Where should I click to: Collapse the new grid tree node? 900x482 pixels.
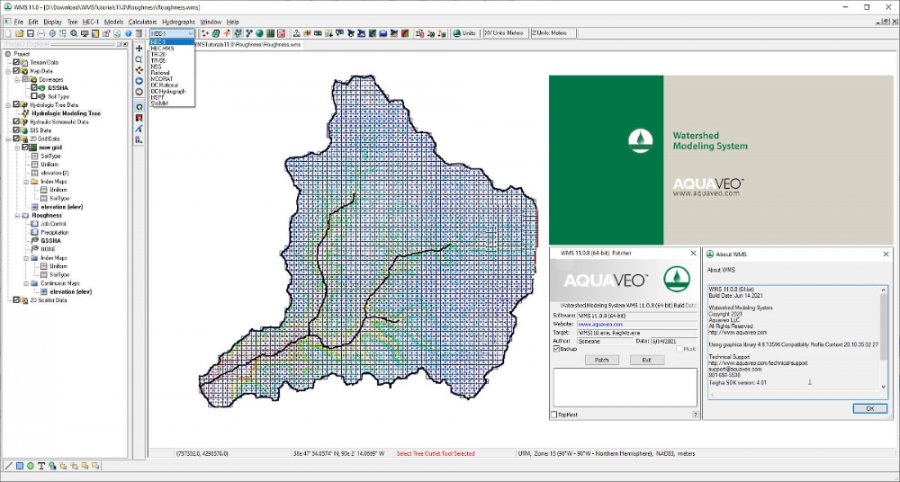pos(17,147)
